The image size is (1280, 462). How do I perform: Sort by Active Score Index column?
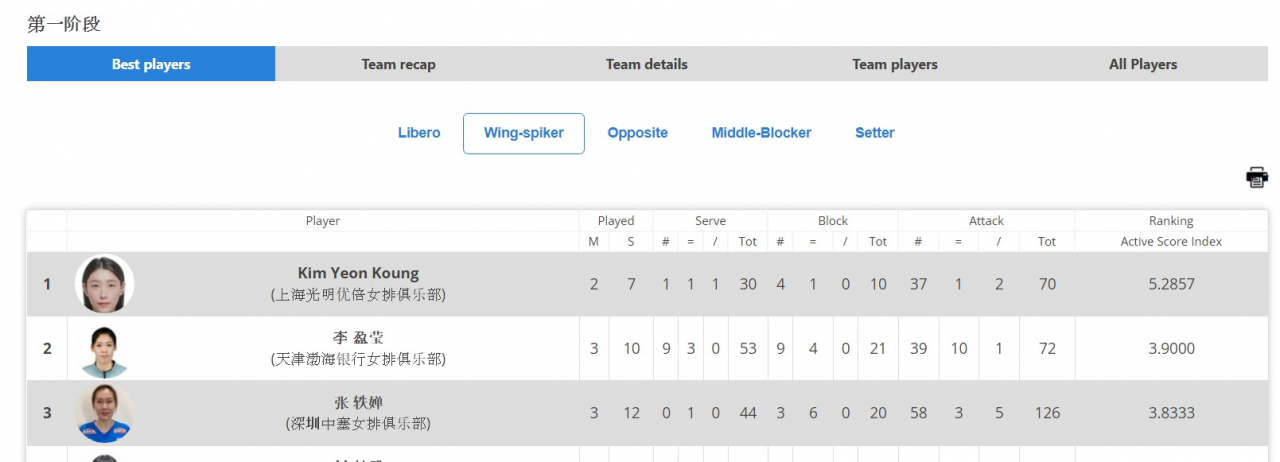(x=1171, y=241)
